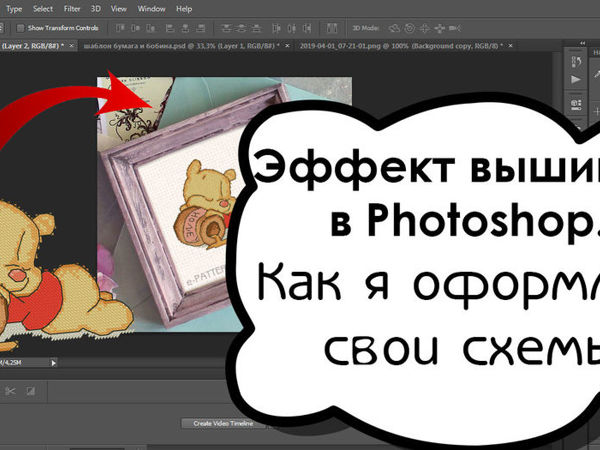The width and height of the screenshot is (600, 450).
Task: Click Distribute horizontal centers icon
Action: pyautogui.click(x=292, y=28)
